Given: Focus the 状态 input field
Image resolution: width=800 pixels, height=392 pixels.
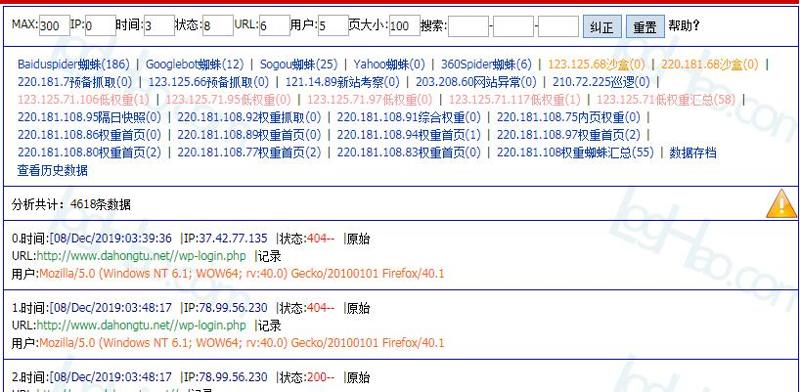Looking at the screenshot, I should point(218,26).
